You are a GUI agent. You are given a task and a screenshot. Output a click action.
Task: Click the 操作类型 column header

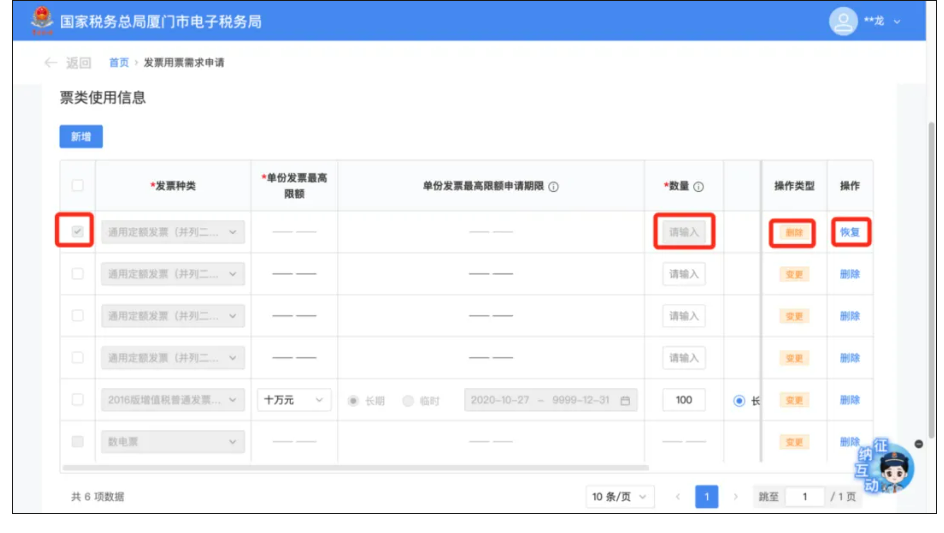click(x=794, y=186)
